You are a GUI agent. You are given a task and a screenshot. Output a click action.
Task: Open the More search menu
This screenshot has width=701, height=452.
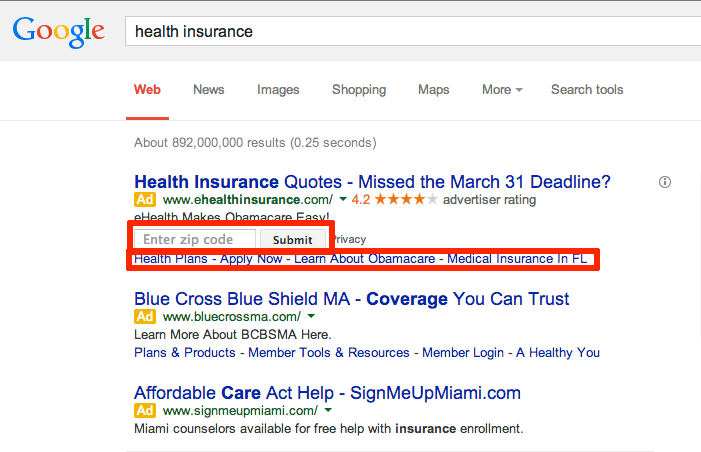[502, 90]
